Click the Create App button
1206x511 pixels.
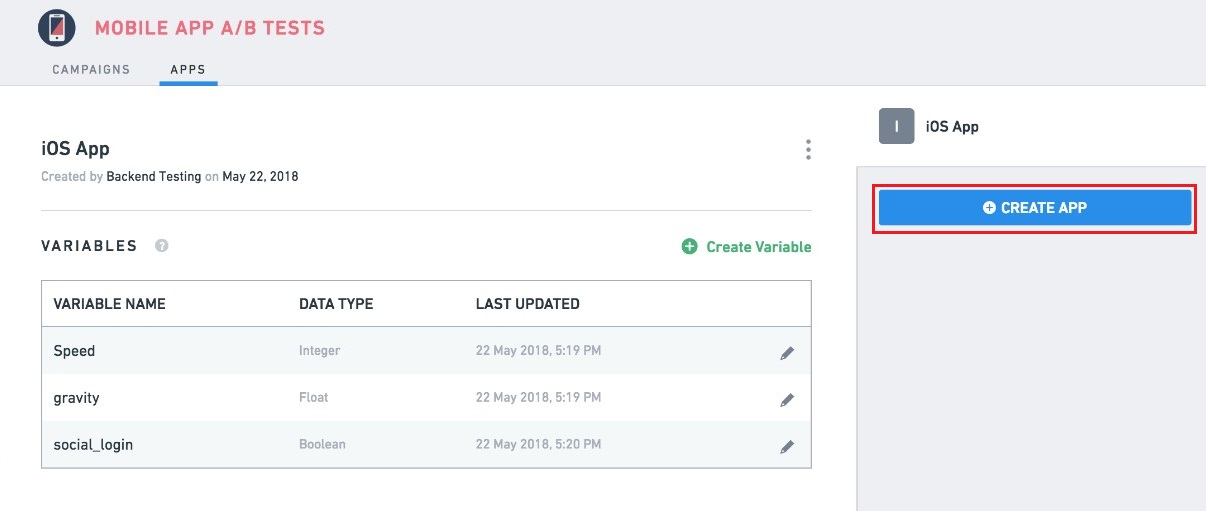(x=1035, y=208)
